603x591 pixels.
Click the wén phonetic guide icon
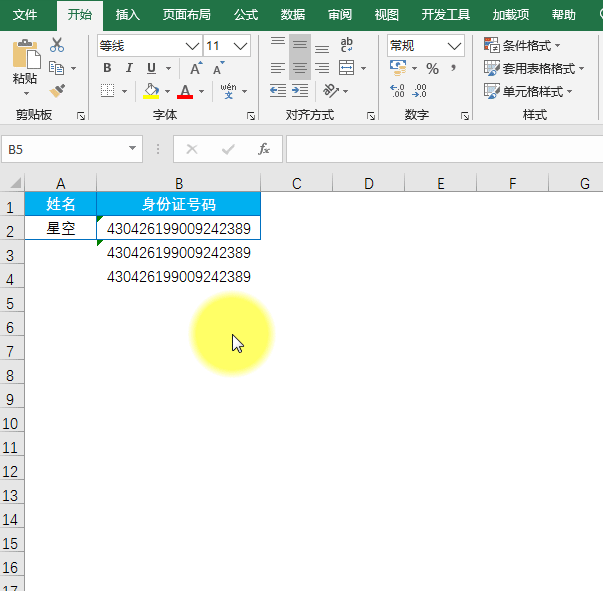tap(228, 91)
